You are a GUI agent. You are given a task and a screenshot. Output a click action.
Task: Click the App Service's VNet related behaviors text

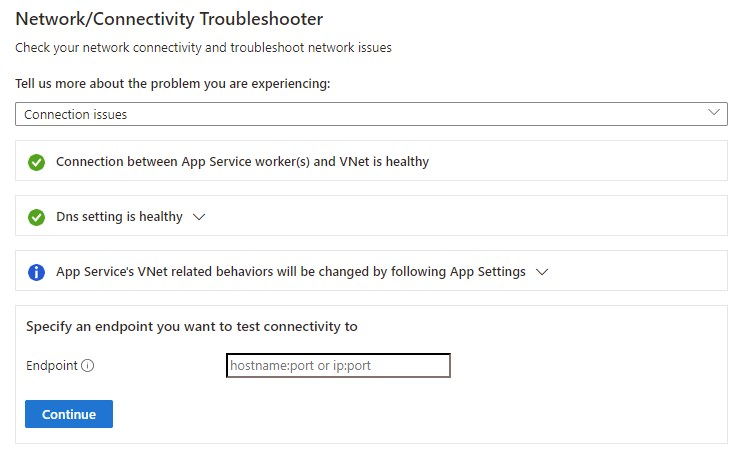pos(290,272)
